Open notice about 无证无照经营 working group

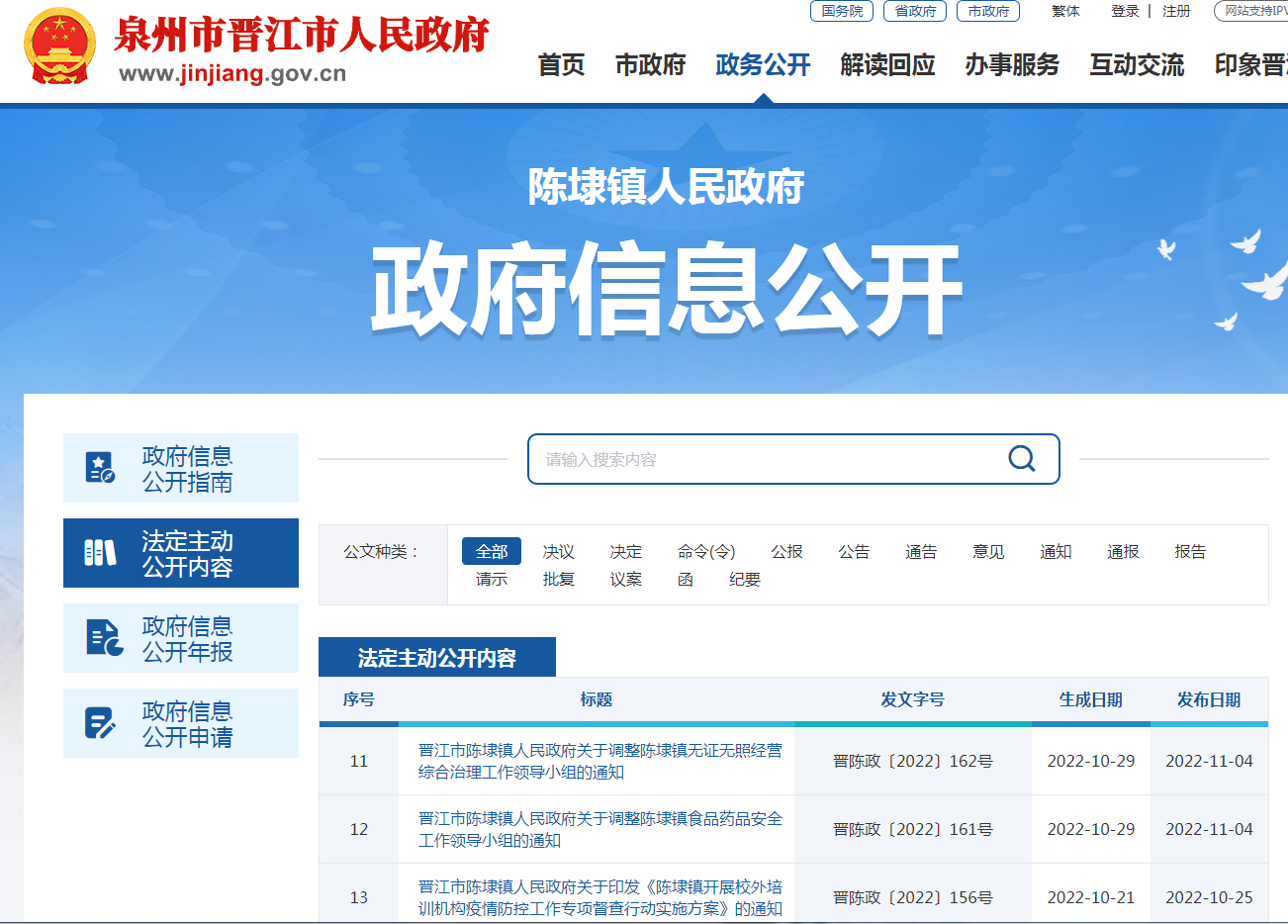pyautogui.click(x=599, y=761)
